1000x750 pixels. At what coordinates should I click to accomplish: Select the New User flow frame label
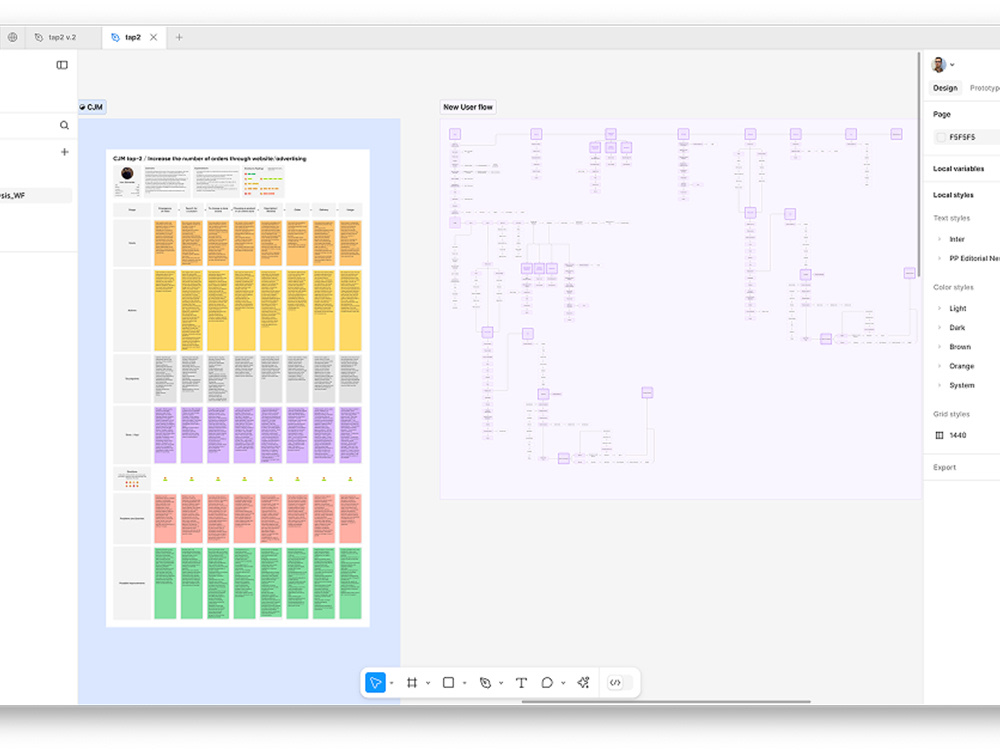pos(468,107)
